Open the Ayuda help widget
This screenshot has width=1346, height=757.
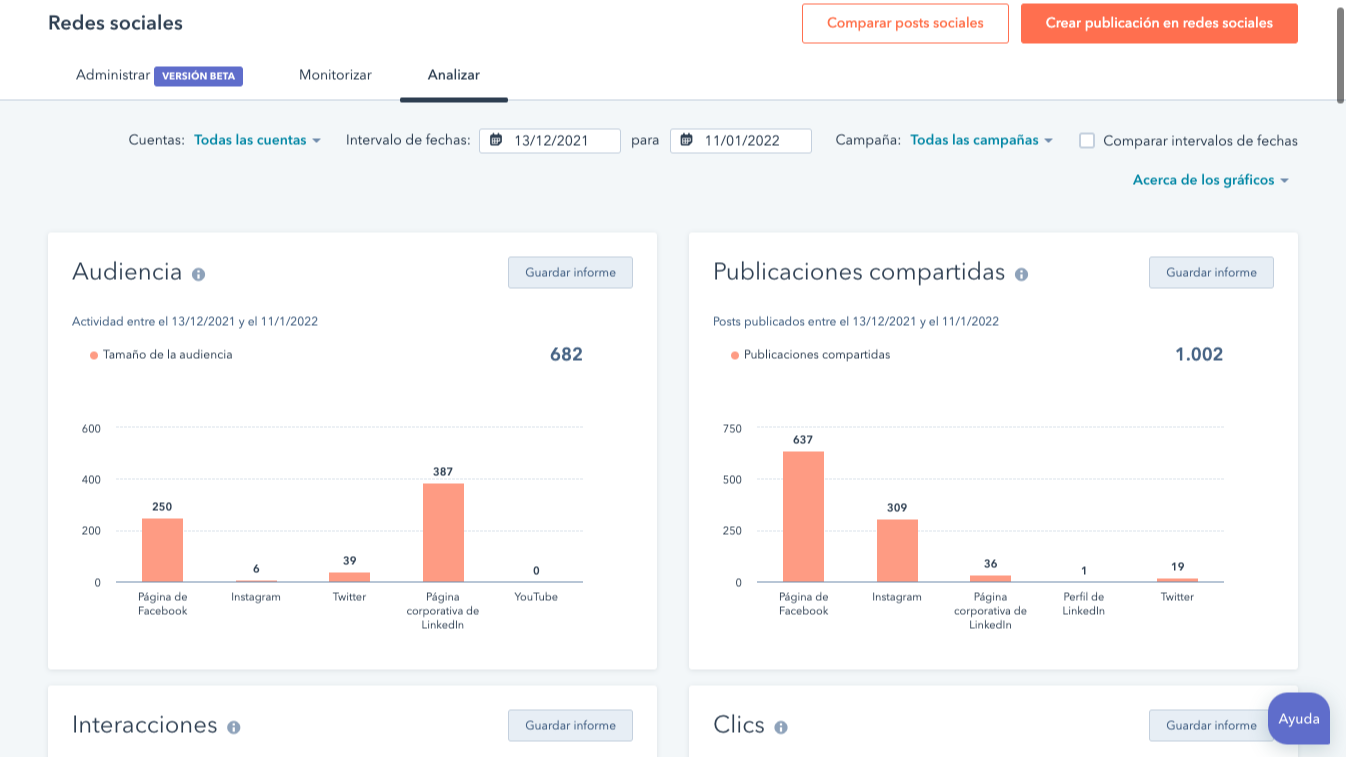(x=1299, y=718)
